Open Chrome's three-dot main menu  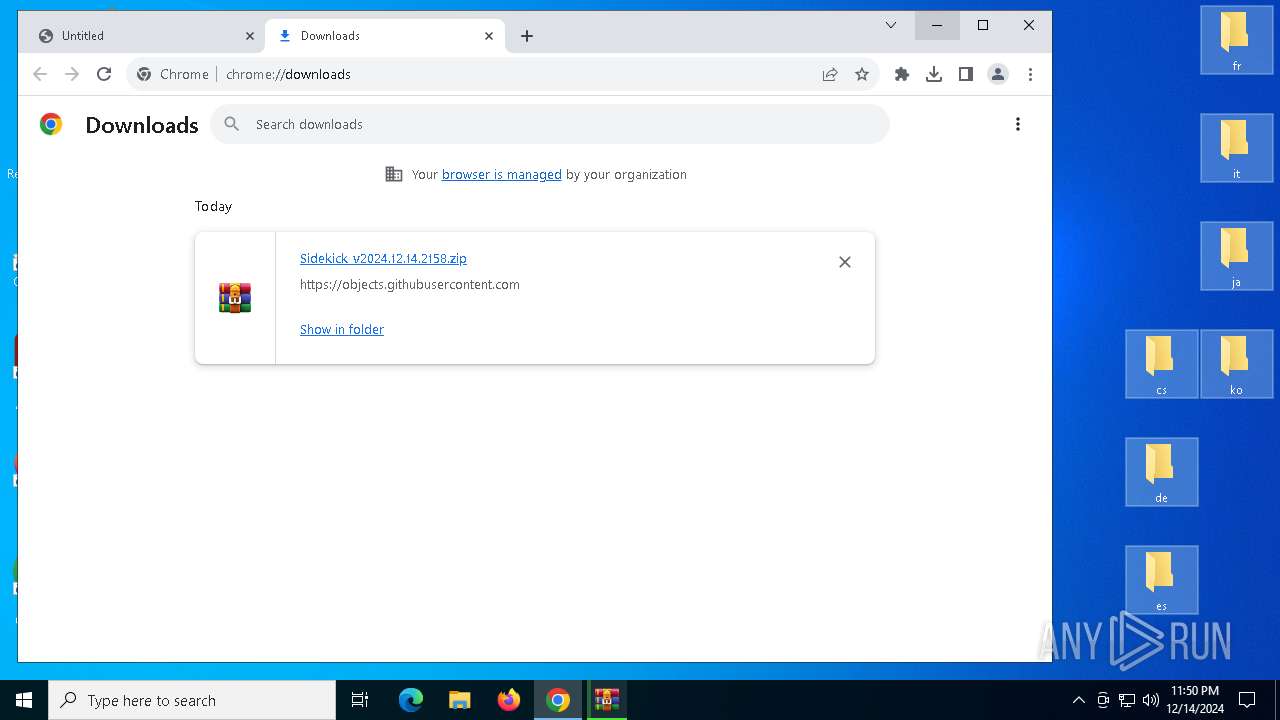[1030, 74]
